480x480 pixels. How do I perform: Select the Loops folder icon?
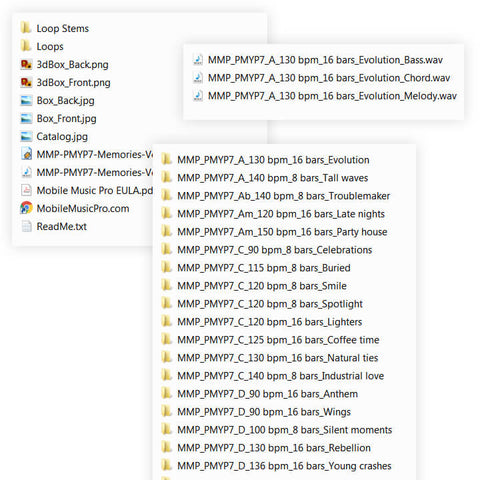pos(26,46)
